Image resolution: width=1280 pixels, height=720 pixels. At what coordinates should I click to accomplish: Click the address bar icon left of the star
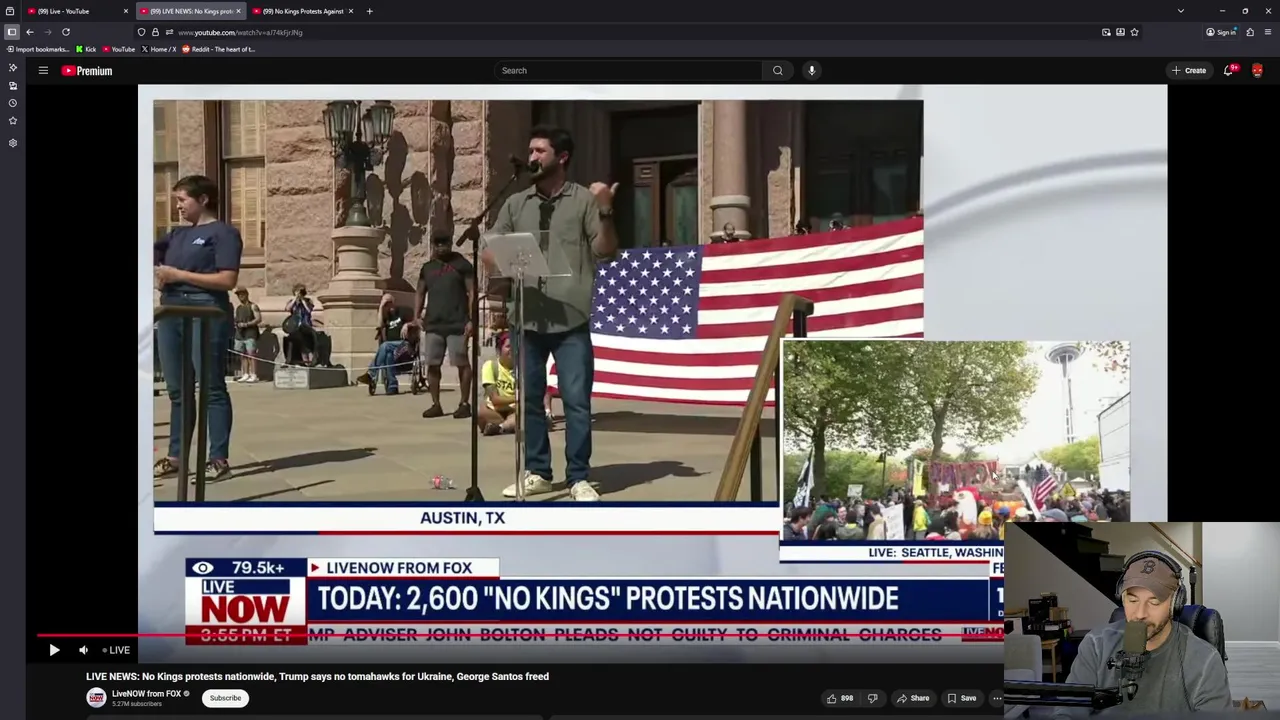click(1120, 32)
